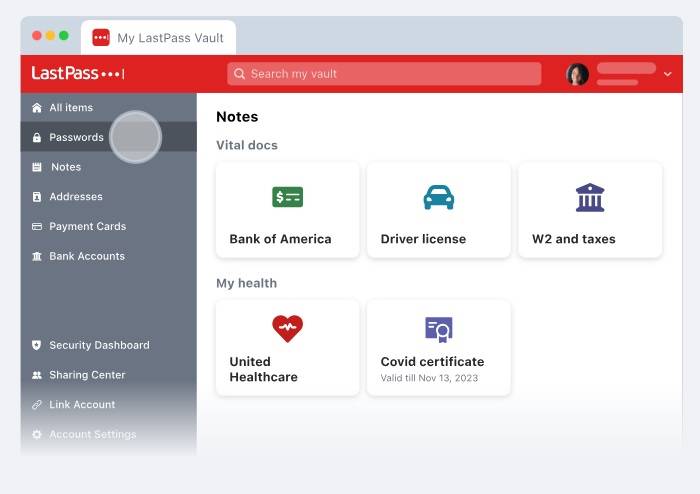The height and width of the screenshot is (494, 700).
Task: Open Addresses in sidebar
Action: tap(109, 197)
